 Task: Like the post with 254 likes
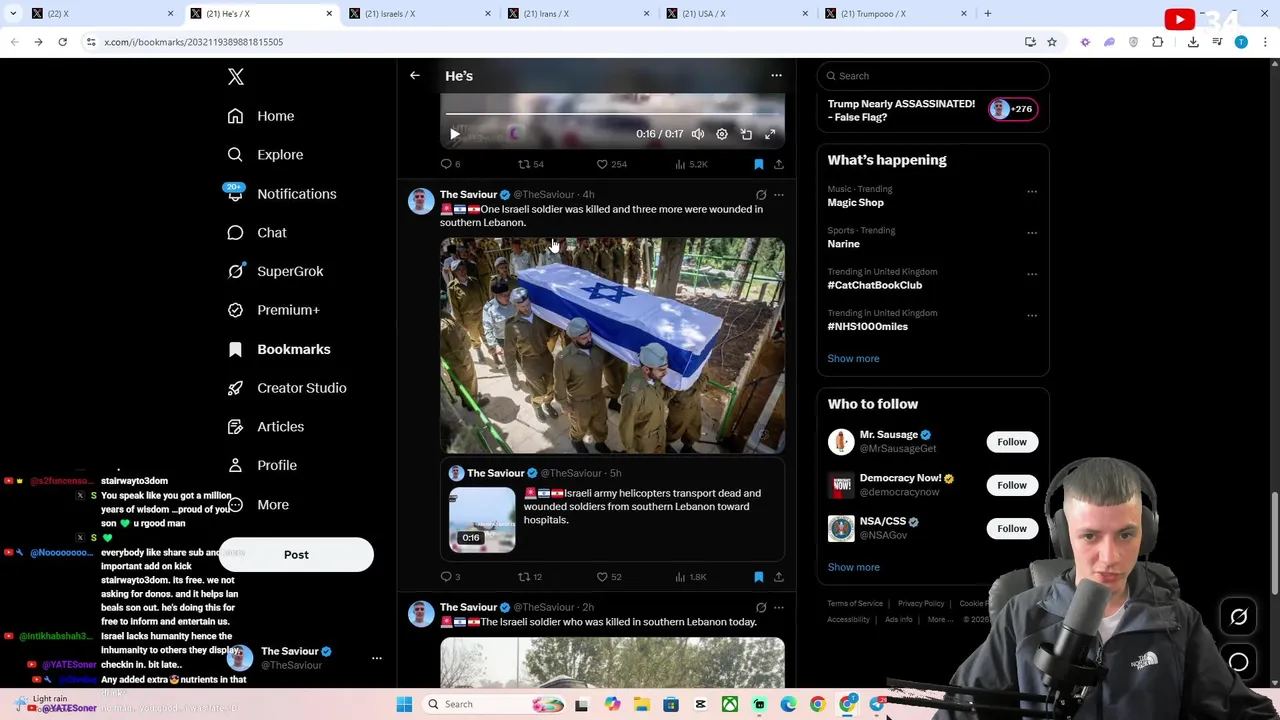click(611, 164)
